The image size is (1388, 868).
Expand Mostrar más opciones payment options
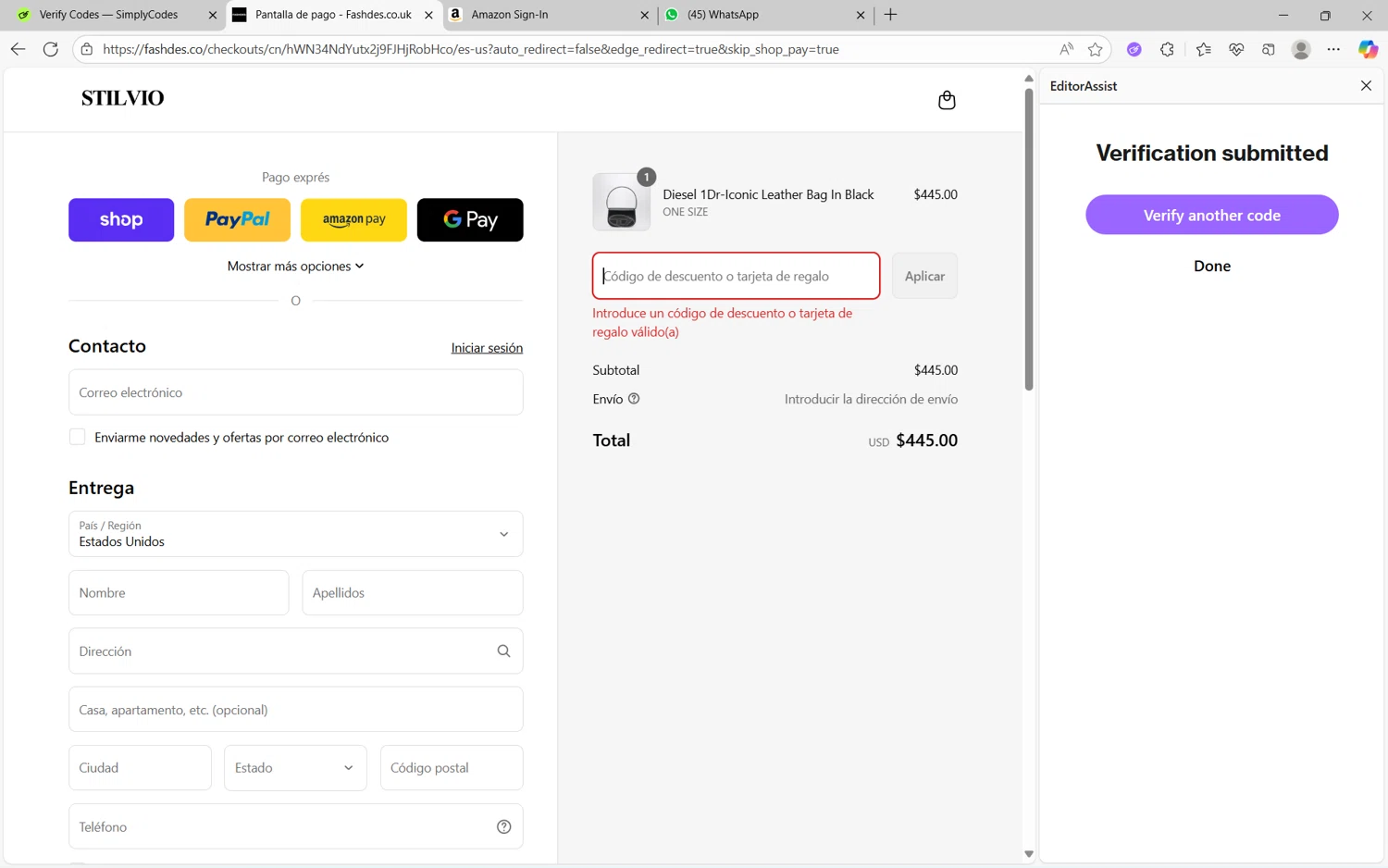tap(295, 266)
